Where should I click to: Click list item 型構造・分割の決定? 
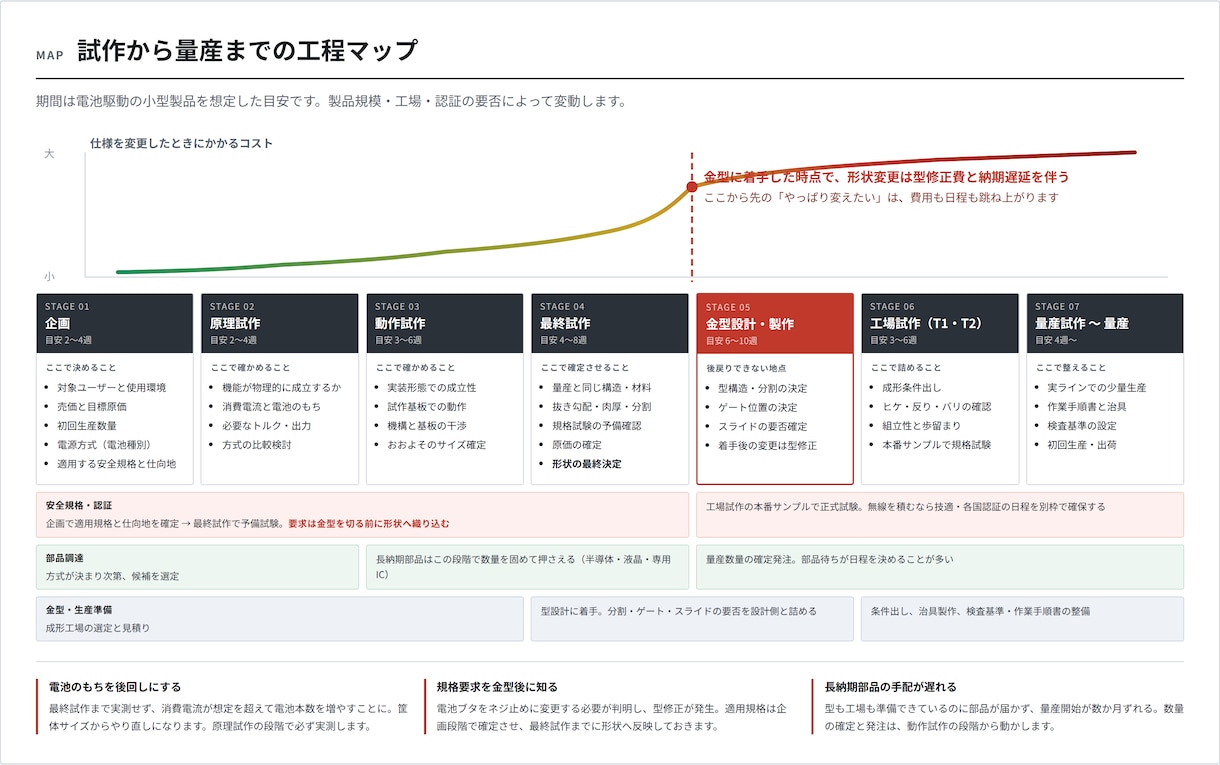click(763, 388)
